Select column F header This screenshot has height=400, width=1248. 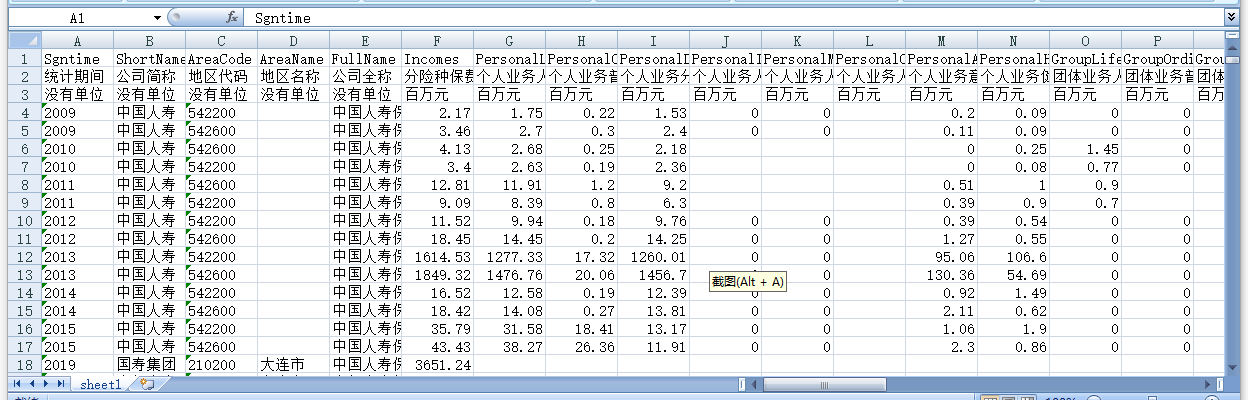tap(438, 41)
